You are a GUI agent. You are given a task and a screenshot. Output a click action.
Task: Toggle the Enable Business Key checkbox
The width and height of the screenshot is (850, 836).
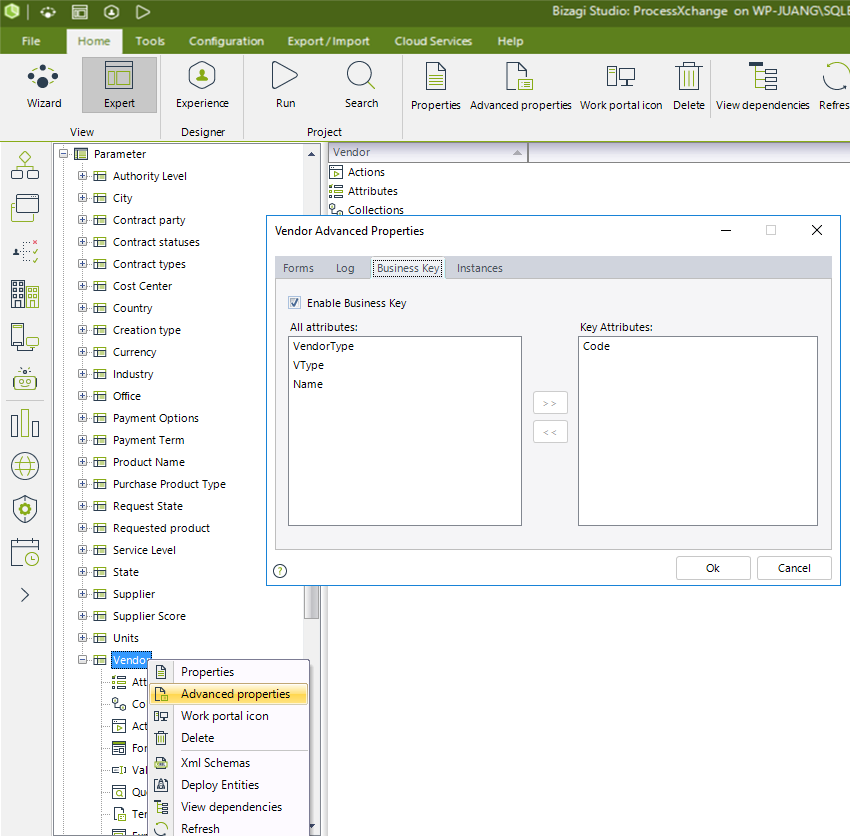pyautogui.click(x=294, y=303)
